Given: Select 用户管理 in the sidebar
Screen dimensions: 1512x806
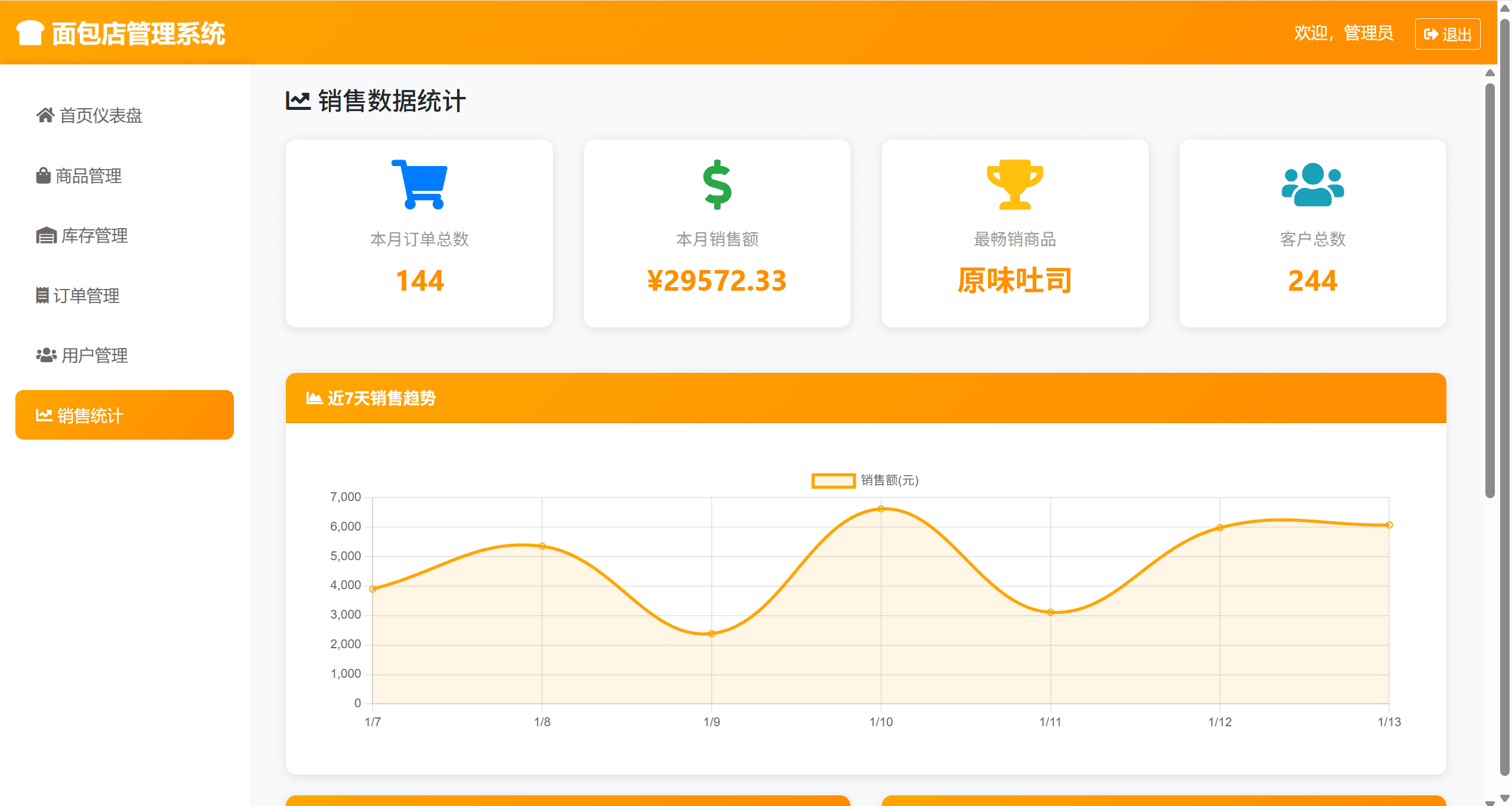Looking at the screenshot, I should (92, 356).
